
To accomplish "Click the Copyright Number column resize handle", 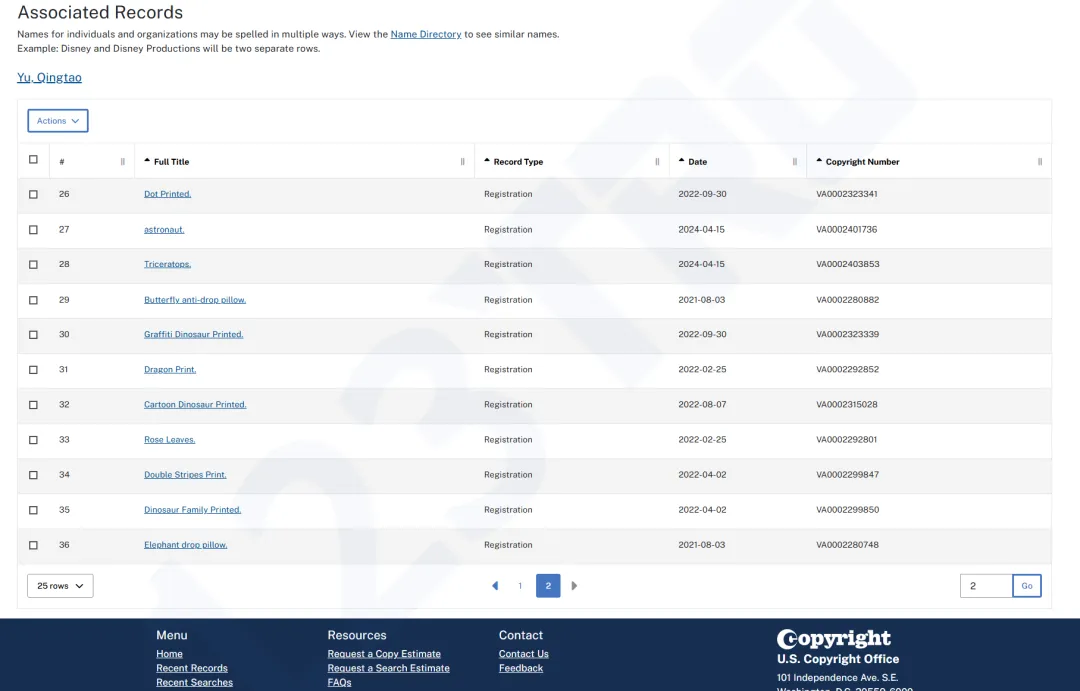I will click(x=1039, y=162).
